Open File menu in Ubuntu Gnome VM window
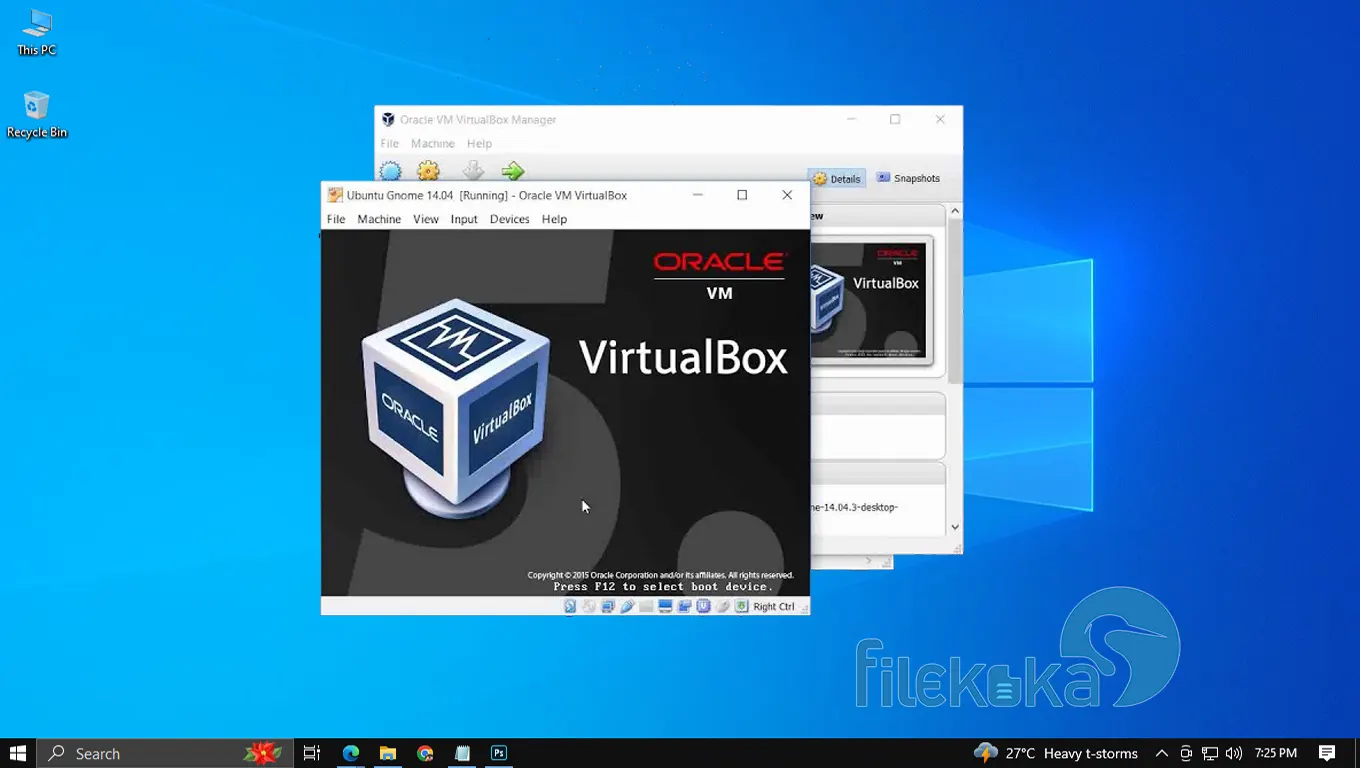The width and height of the screenshot is (1360, 768). [x=336, y=219]
